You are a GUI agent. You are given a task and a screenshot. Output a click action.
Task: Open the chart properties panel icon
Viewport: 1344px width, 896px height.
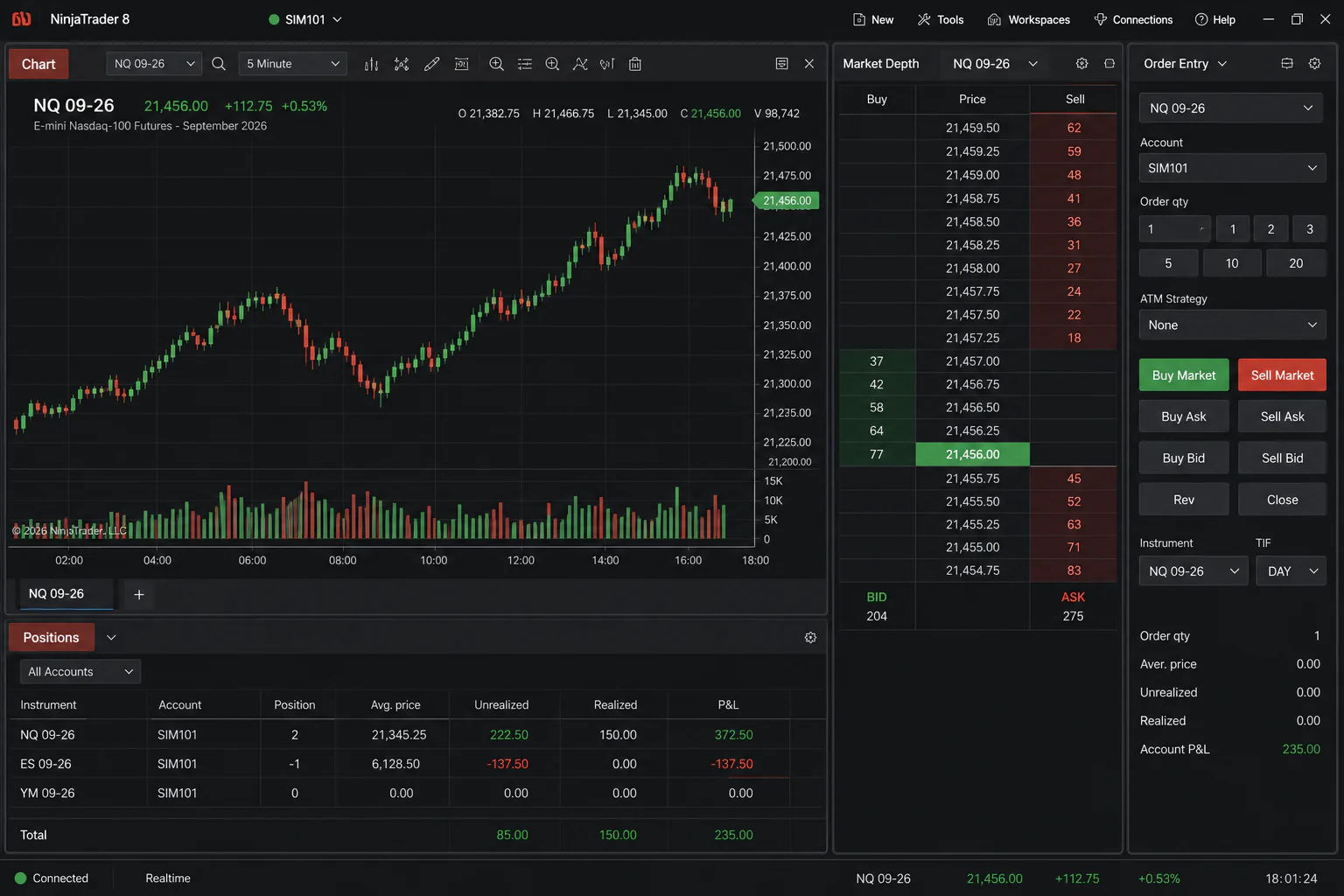coord(782,64)
